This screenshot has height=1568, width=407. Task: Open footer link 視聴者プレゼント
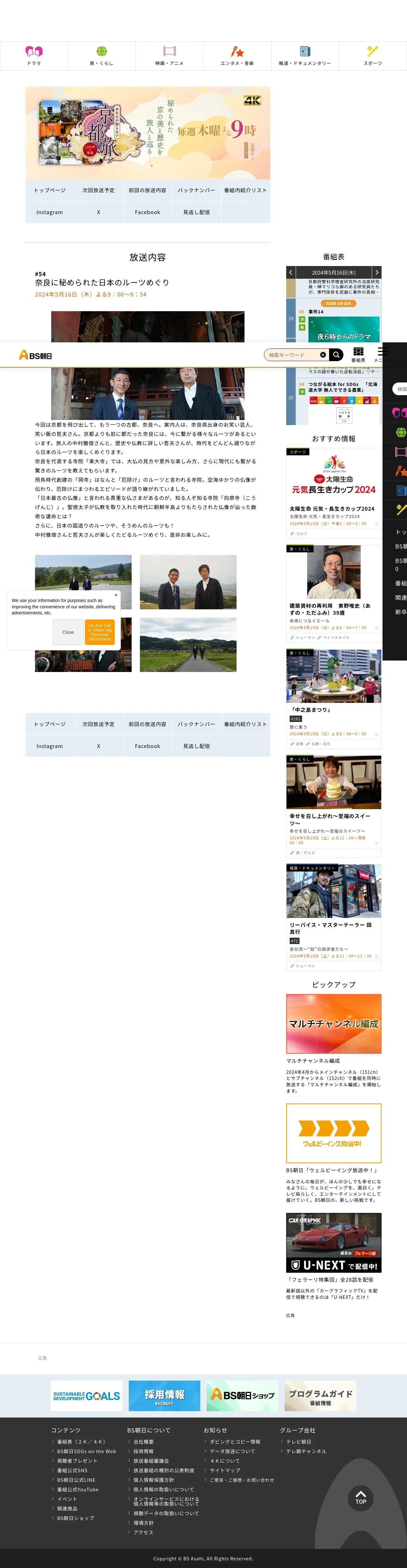click(77, 1461)
